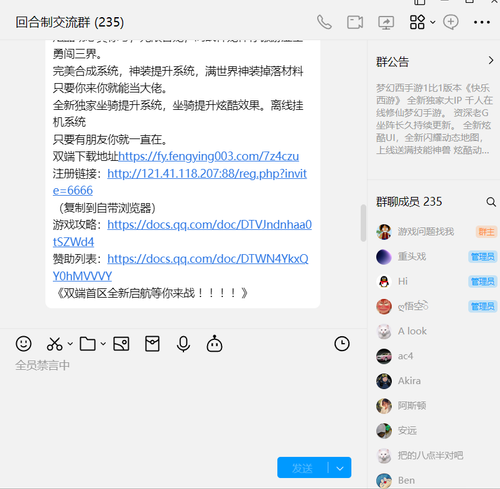The width and height of the screenshot is (500, 489).
Task: Open the more options ellipsis menu
Action: 482,22
